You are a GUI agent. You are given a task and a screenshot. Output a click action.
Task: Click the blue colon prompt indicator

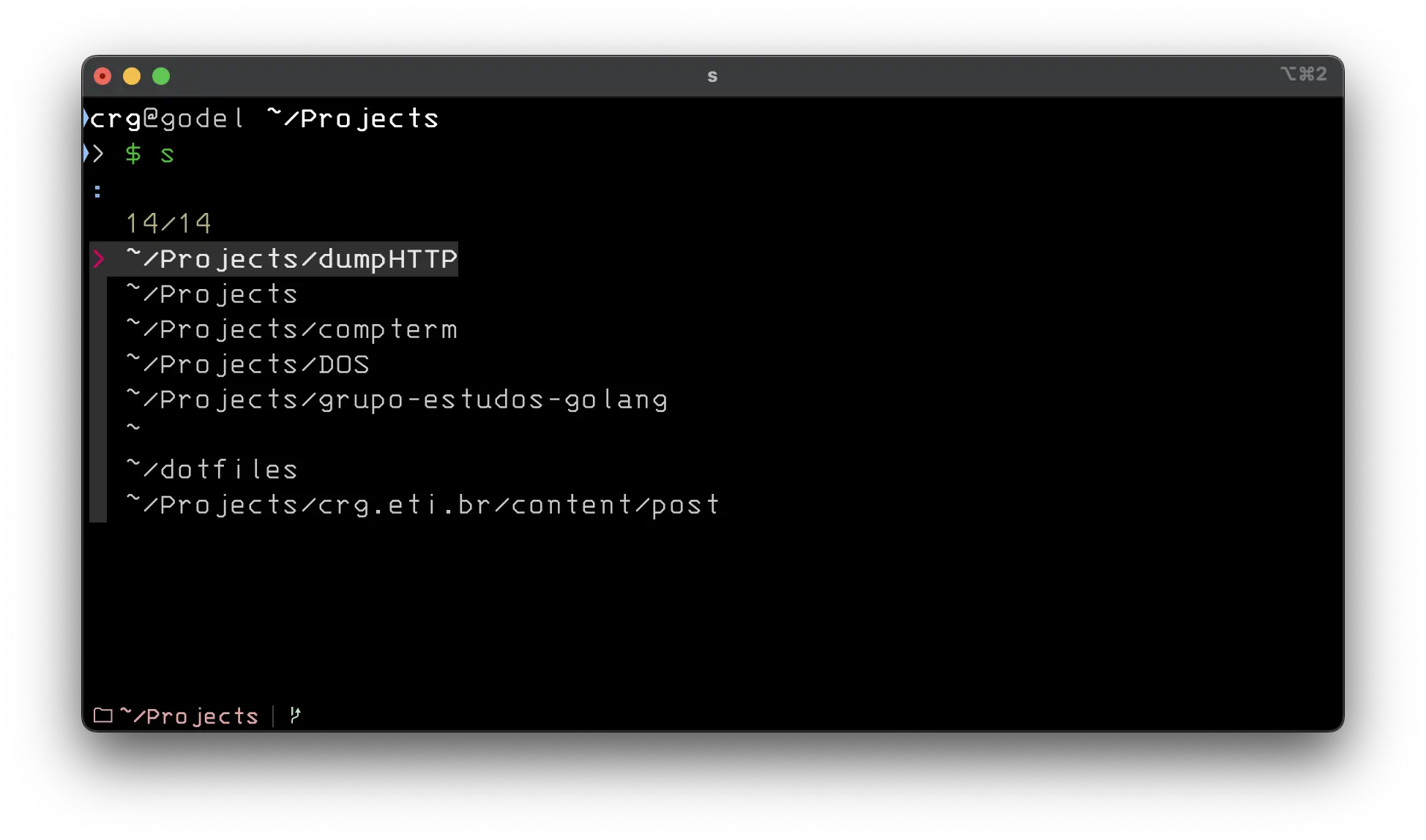point(97,192)
